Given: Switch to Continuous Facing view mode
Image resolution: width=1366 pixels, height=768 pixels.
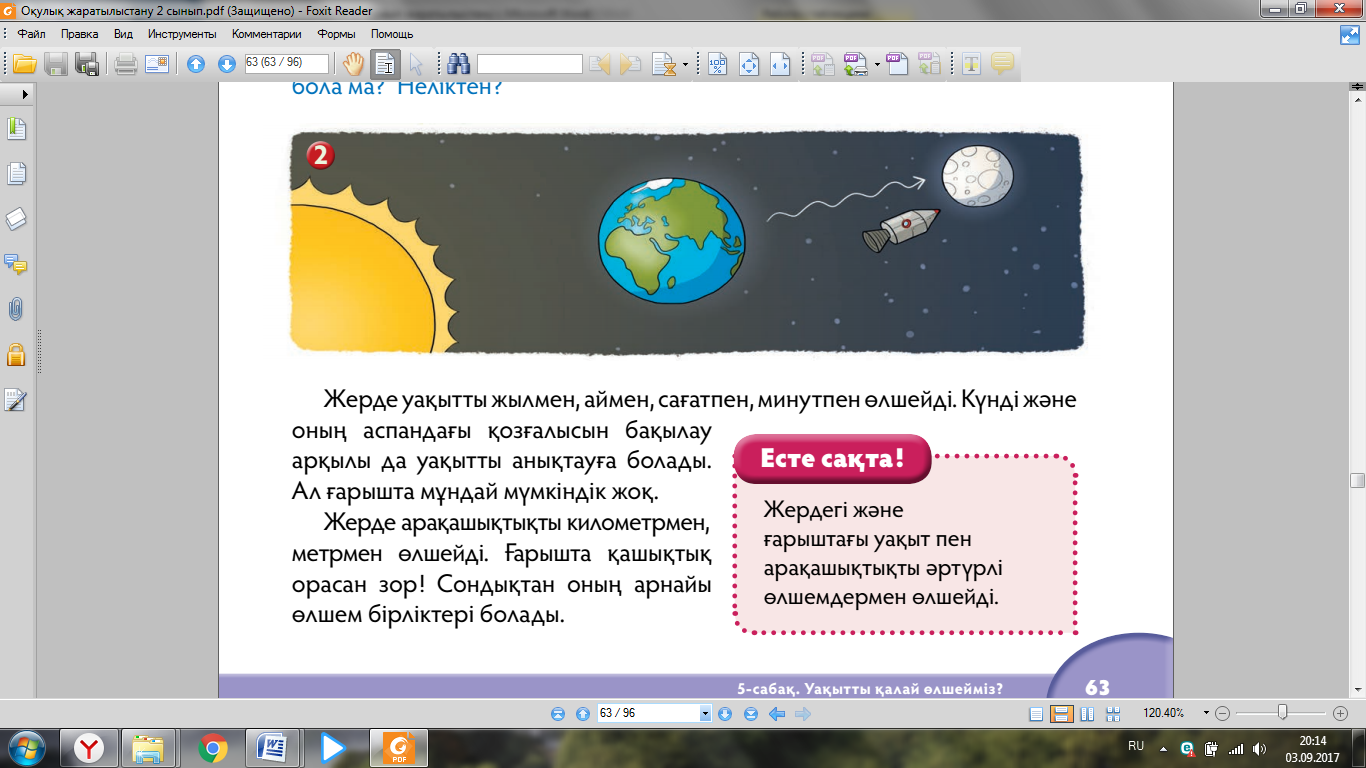Looking at the screenshot, I should tap(1112, 714).
